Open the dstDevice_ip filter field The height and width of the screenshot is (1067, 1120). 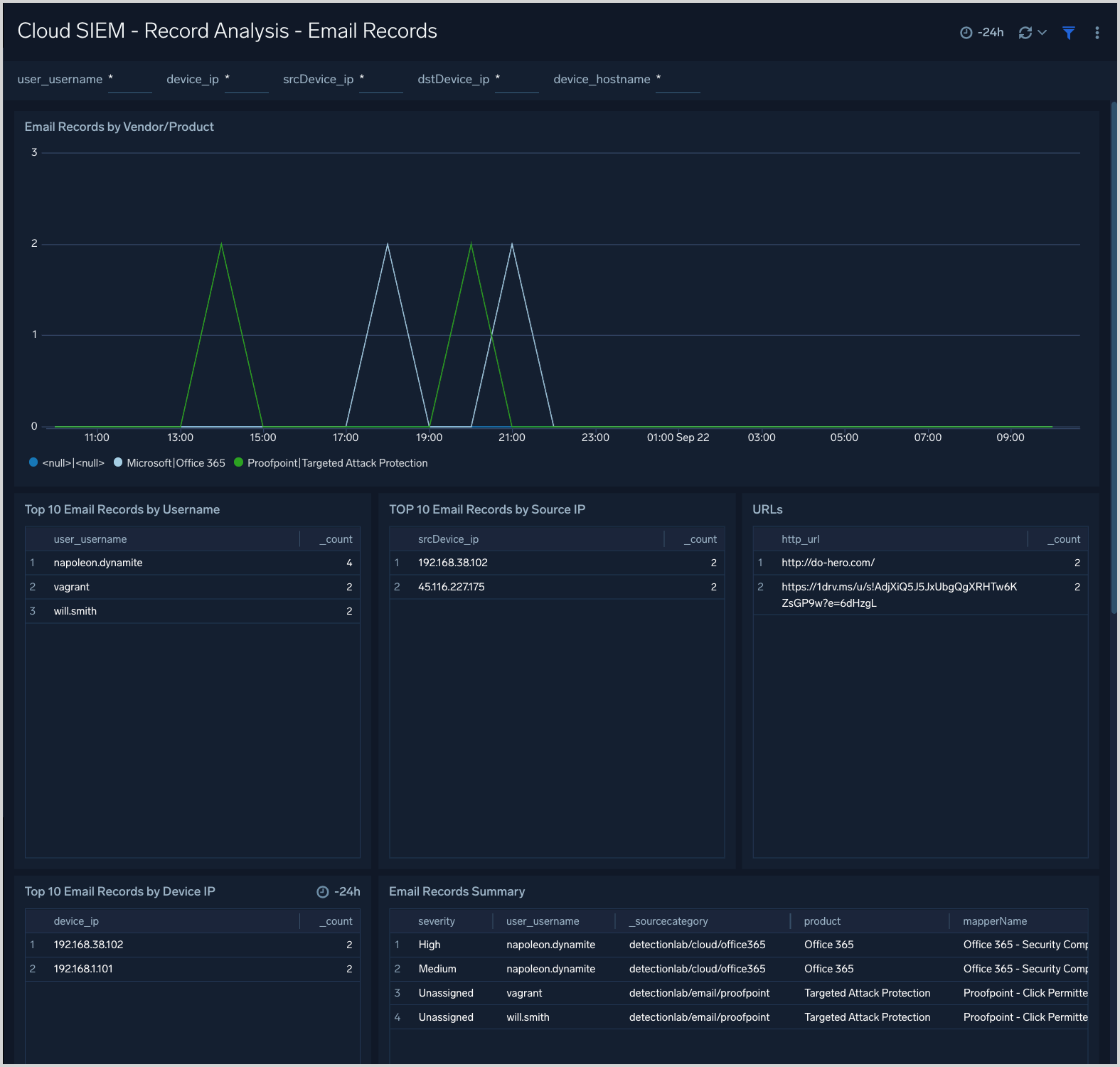pos(517,80)
